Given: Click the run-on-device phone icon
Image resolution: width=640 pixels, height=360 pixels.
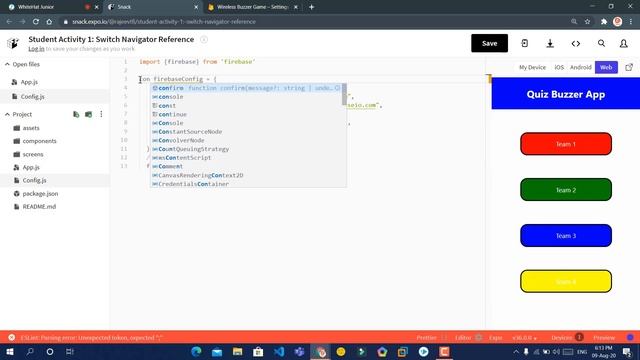Looking at the screenshot, I should [524, 43].
